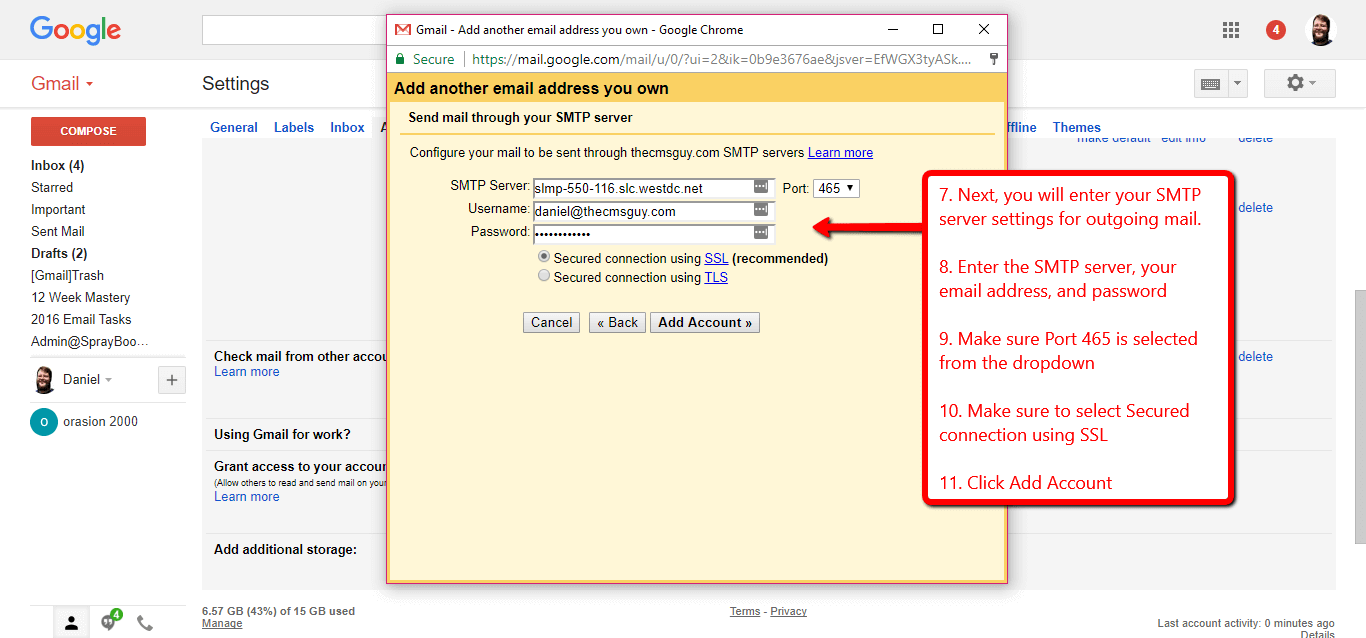1366x638 pixels.
Task: Open the Admin@SprayBoo… label
Action: point(90,341)
